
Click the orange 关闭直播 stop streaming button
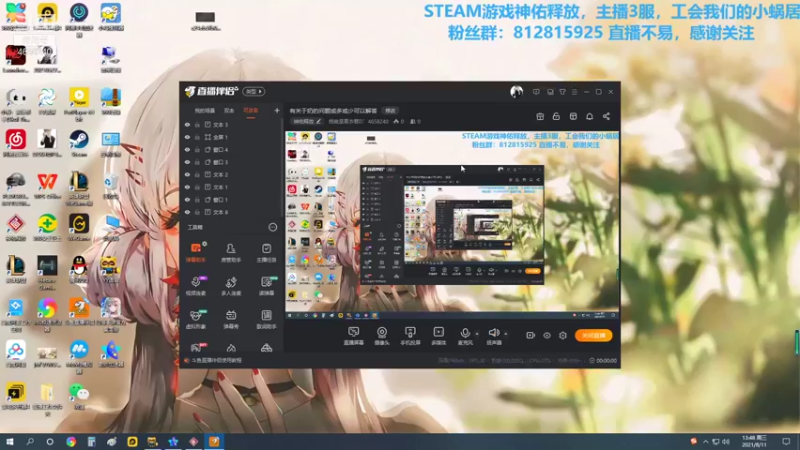593,335
